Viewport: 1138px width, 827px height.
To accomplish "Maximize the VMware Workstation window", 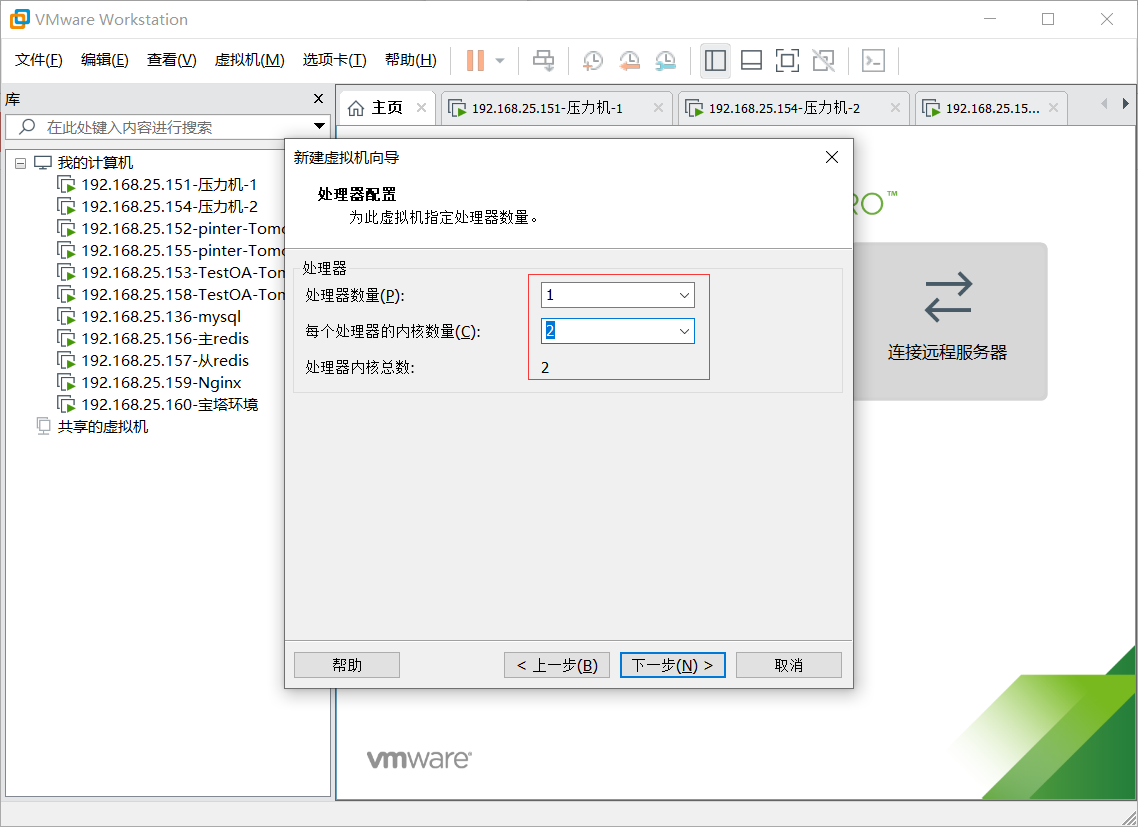I will (x=1048, y=20).
